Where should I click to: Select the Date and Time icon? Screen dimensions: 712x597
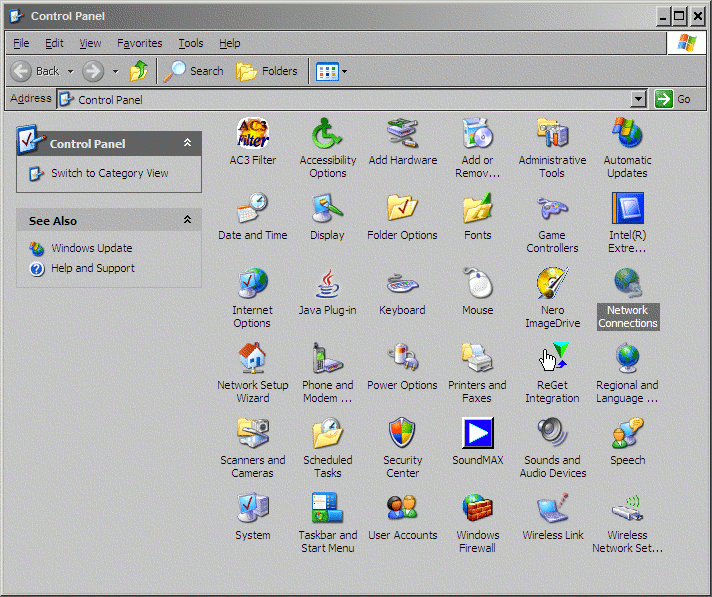click(x=253, y=208)
